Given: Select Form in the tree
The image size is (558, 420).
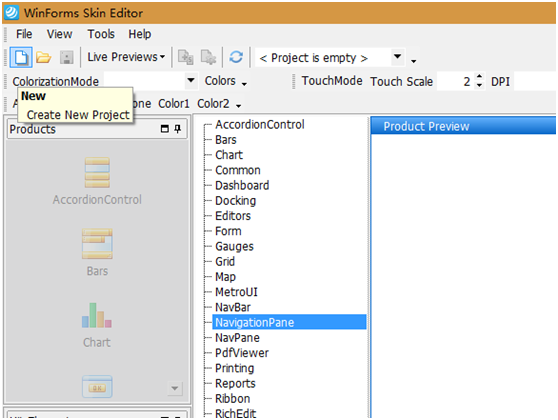Looking at the screenshot, I should [228, 231].
